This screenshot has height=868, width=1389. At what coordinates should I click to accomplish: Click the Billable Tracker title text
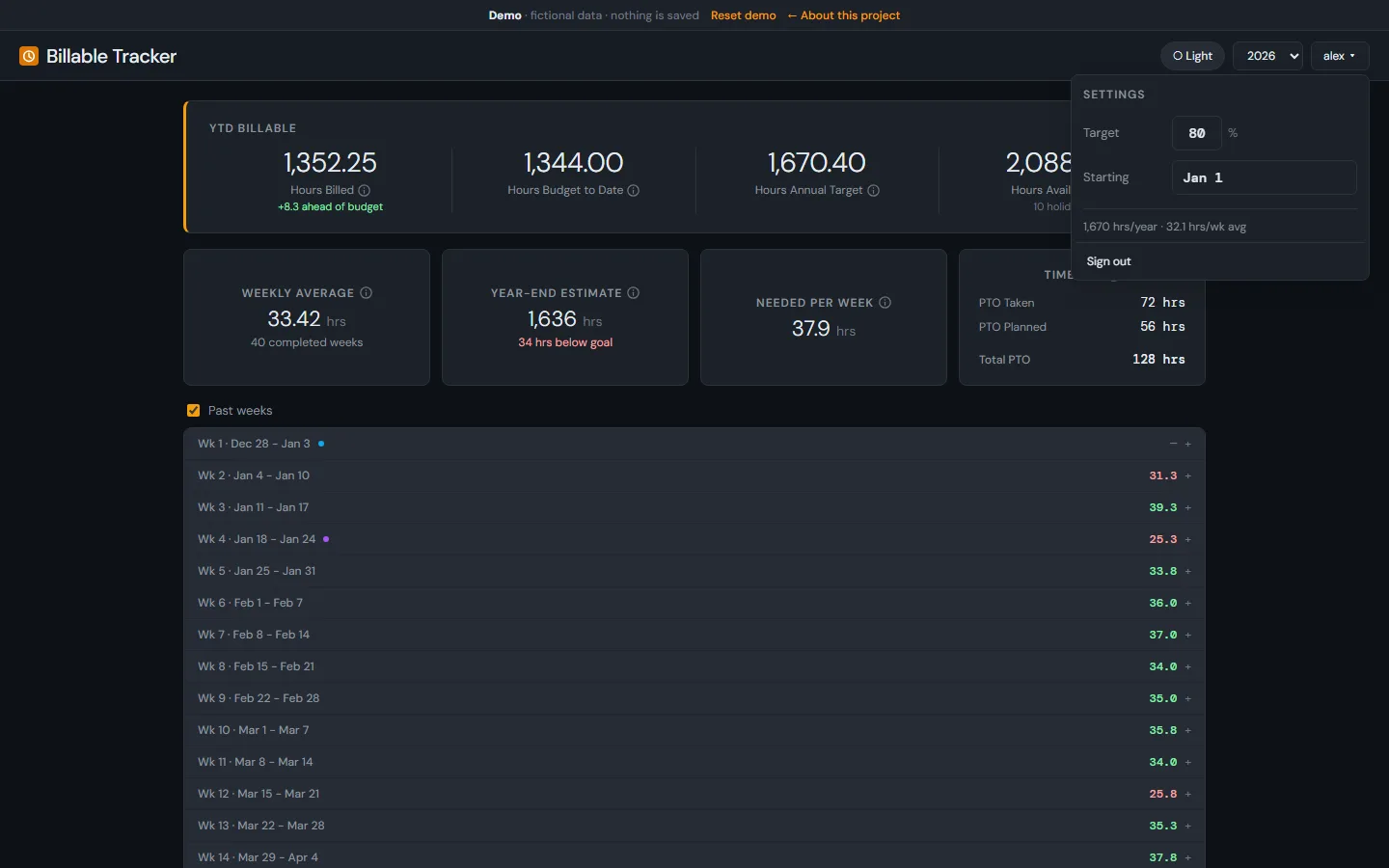[112, 56]
